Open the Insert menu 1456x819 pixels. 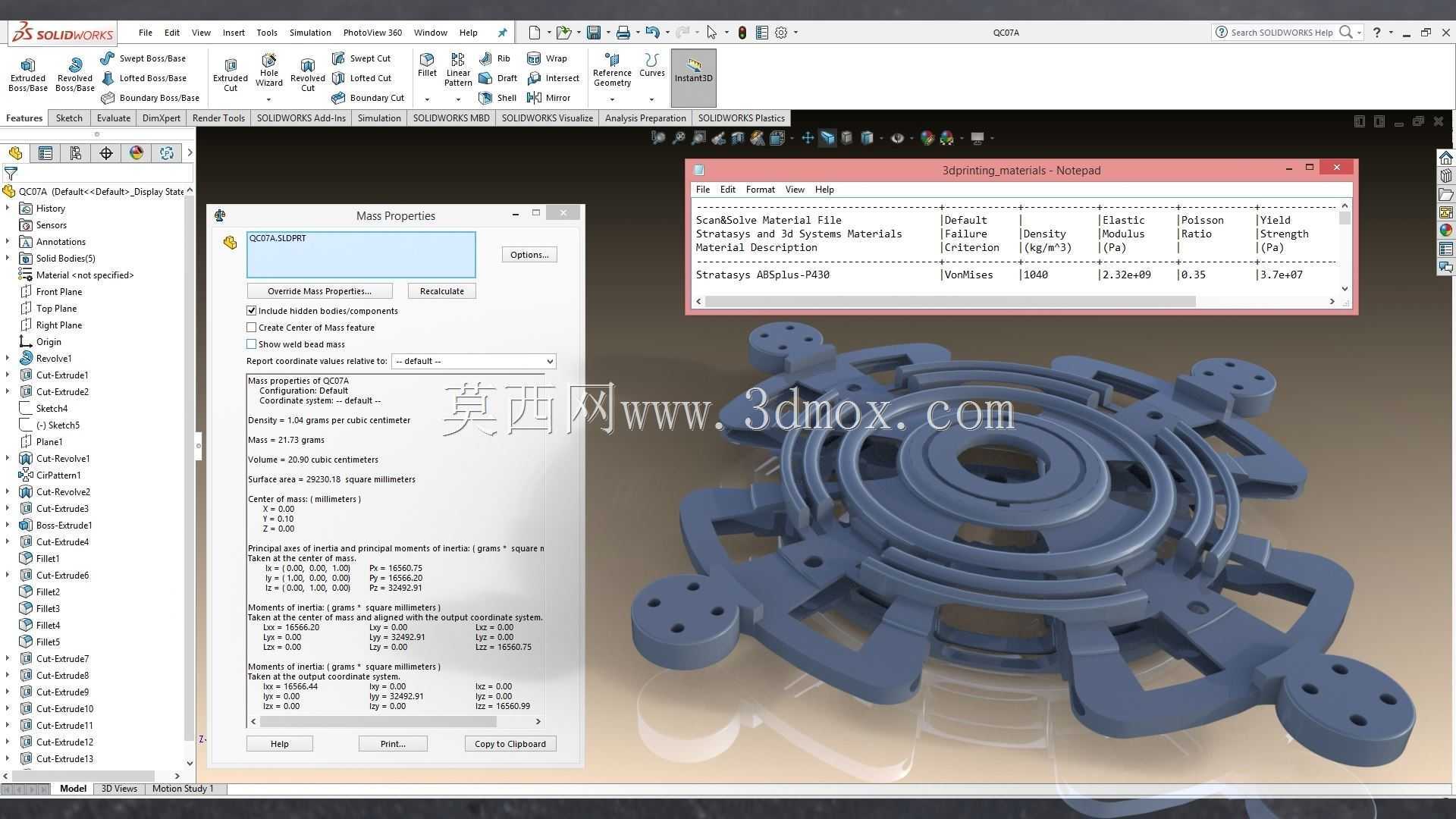coord(234,33)
